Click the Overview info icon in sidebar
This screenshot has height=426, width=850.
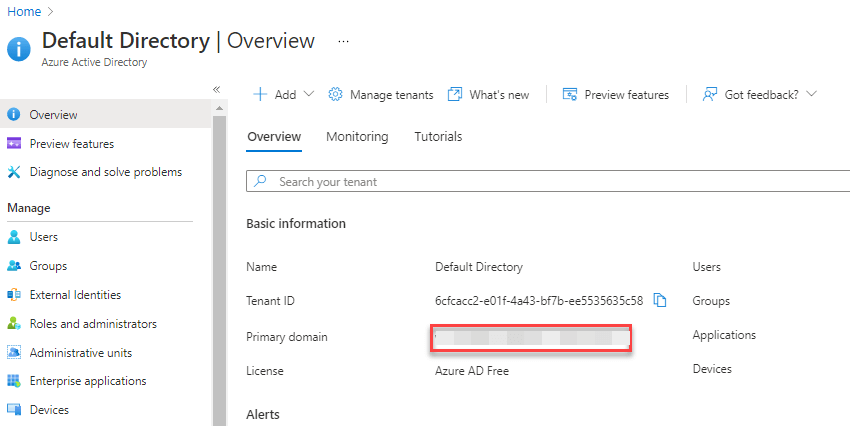click(x=14, y=114)
